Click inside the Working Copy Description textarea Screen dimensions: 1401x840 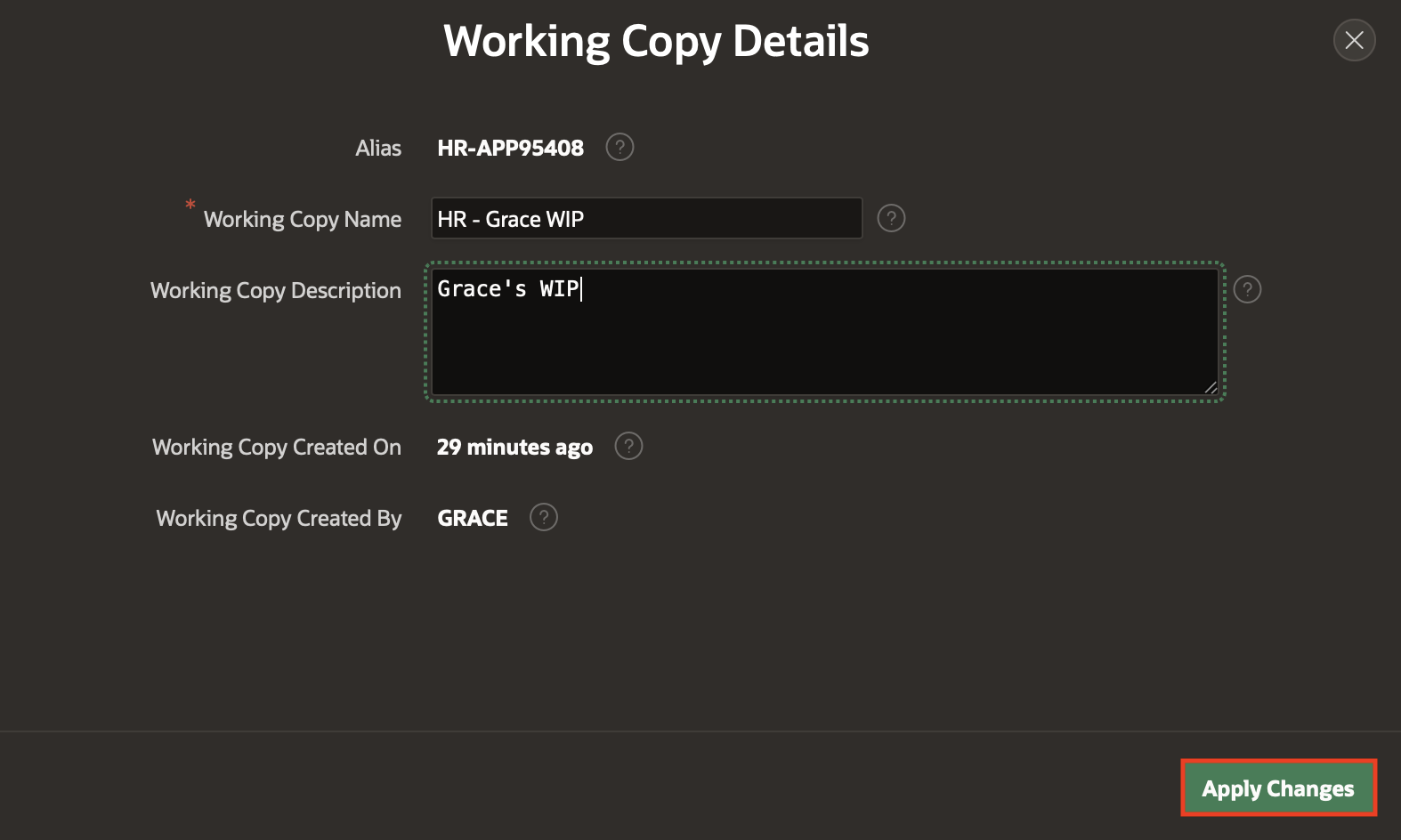point(824,338)
